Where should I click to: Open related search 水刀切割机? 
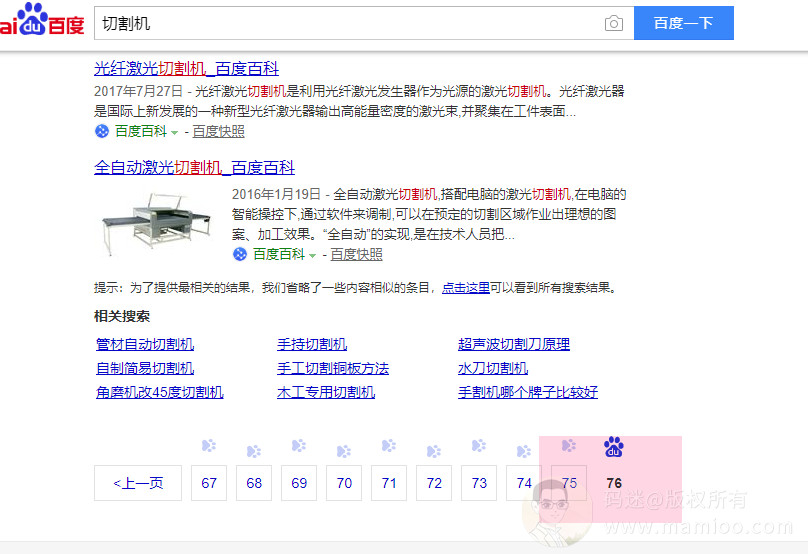(x=493, y=368)
